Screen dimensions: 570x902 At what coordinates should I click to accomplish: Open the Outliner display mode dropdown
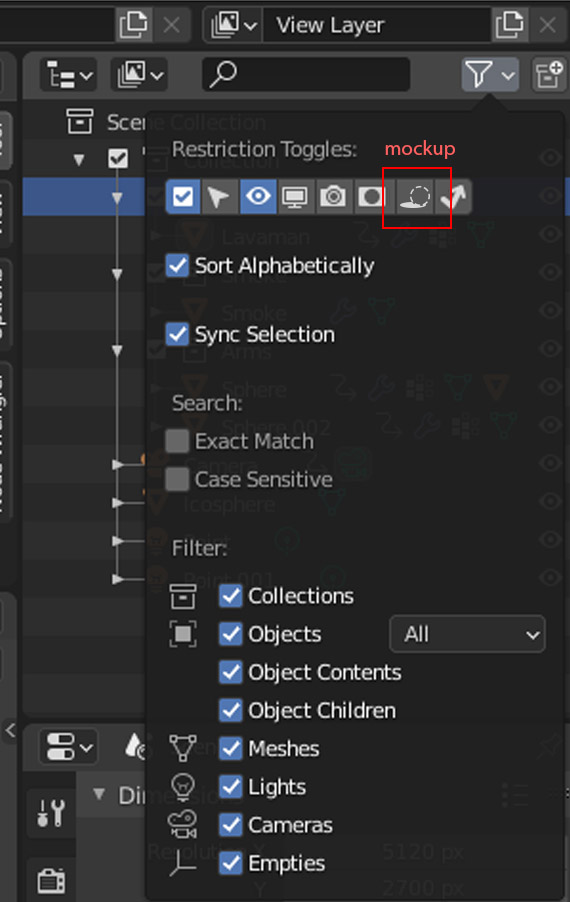[139, 75]
